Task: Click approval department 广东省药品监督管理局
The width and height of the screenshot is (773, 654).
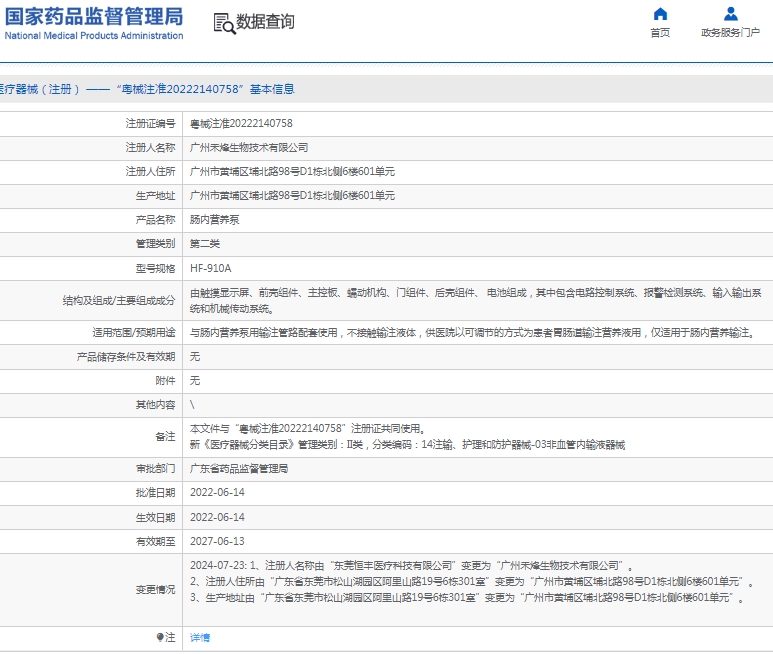Action: [239, 468]
